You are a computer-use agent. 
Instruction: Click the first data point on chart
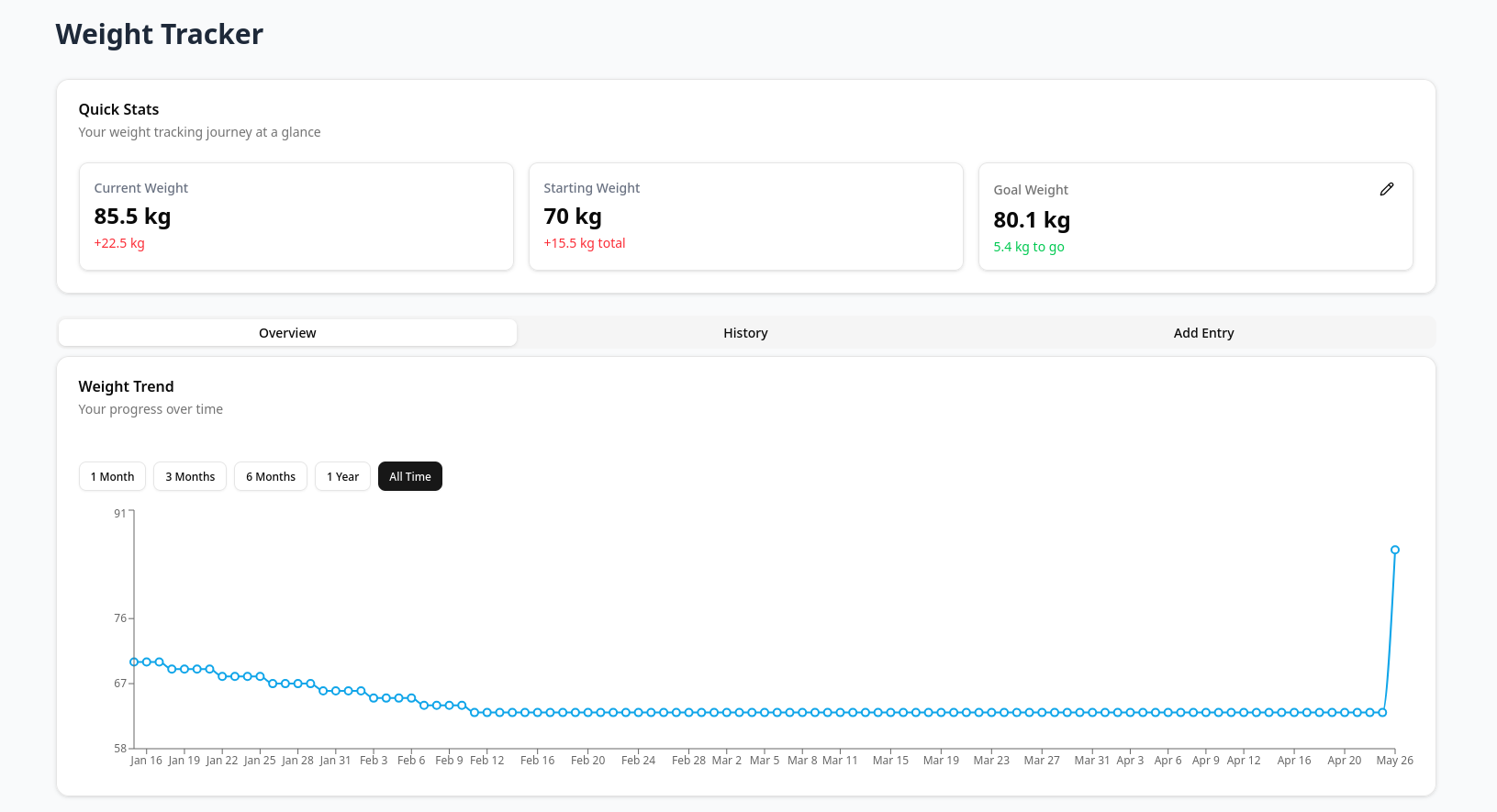(x=134, y=662)
